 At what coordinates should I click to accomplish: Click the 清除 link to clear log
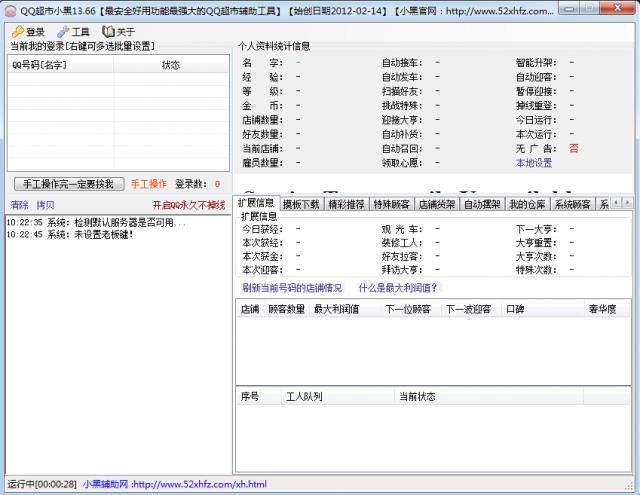19,205
